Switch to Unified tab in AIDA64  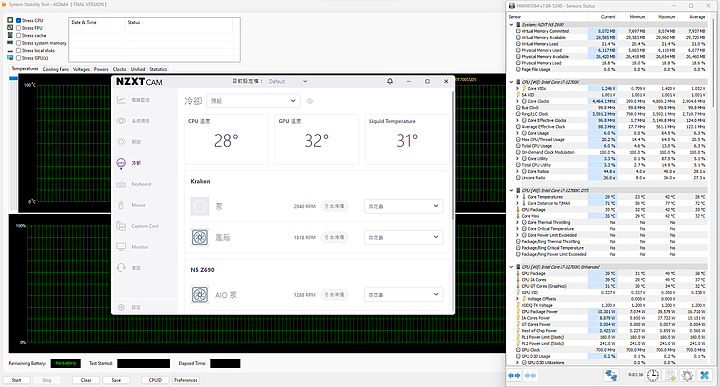[x=138, y=69]
